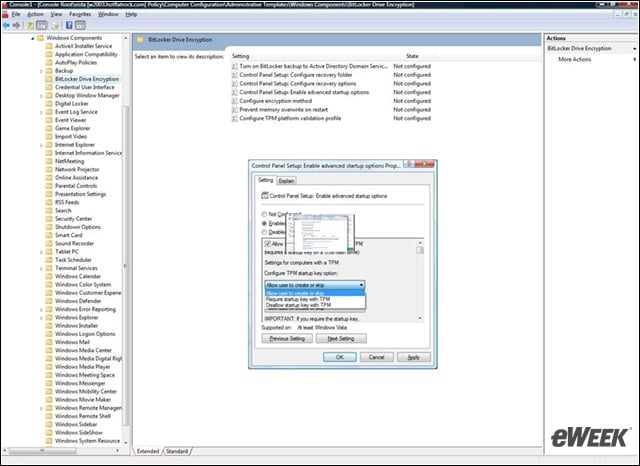Image resolution: width=640 pixels, height=466 pixels.
Task: Select the Disabled radio button
Action: 264,232
